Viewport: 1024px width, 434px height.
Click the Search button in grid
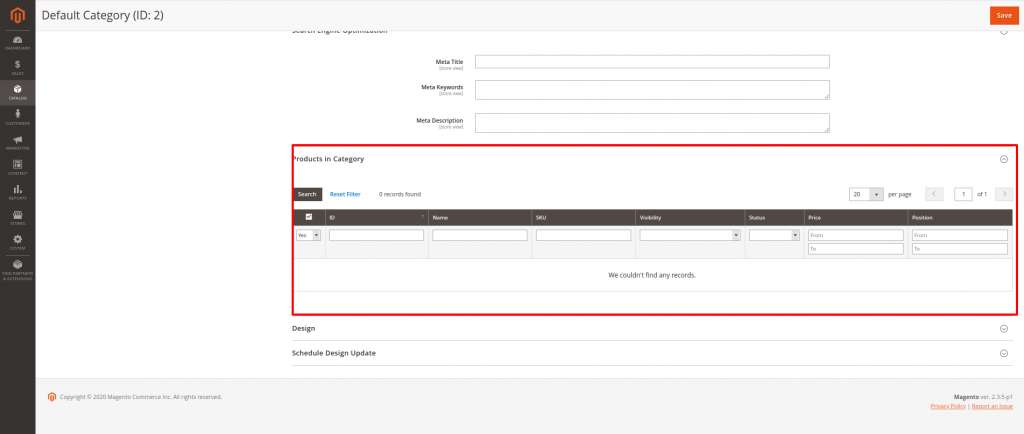(x=307, y=194)
